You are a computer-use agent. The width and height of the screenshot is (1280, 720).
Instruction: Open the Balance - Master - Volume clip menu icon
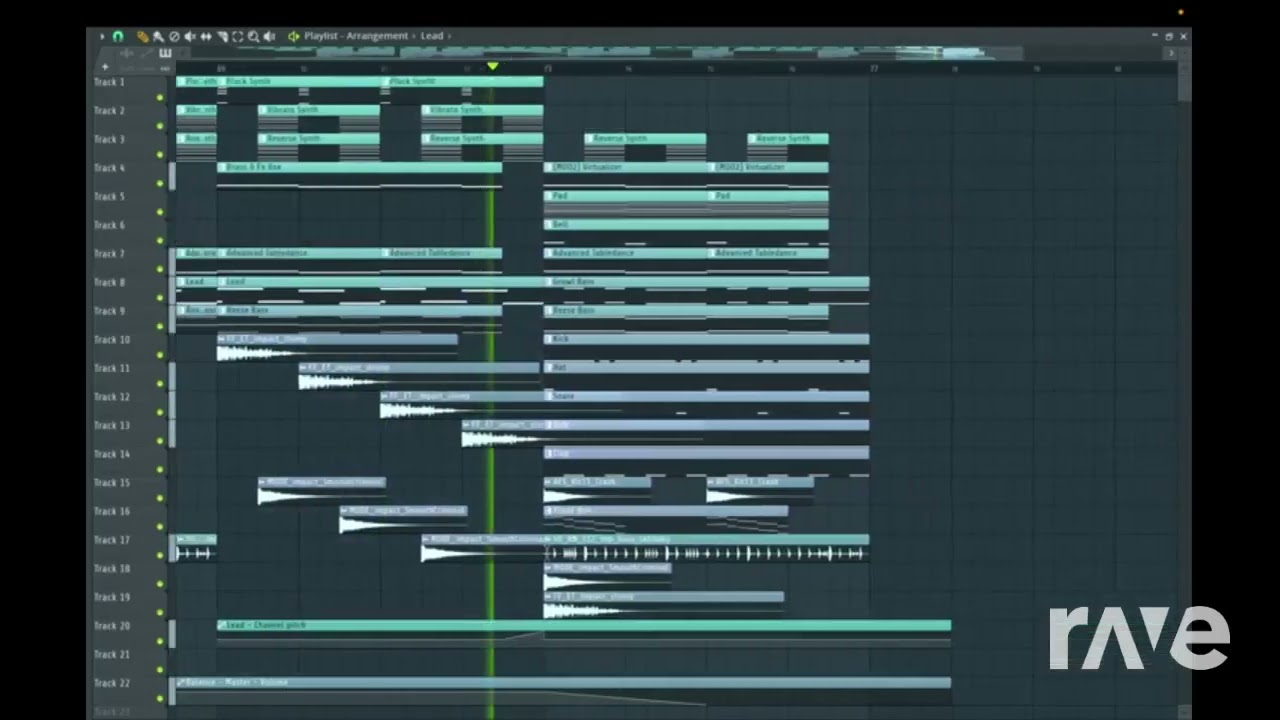(x=181, y=682)
